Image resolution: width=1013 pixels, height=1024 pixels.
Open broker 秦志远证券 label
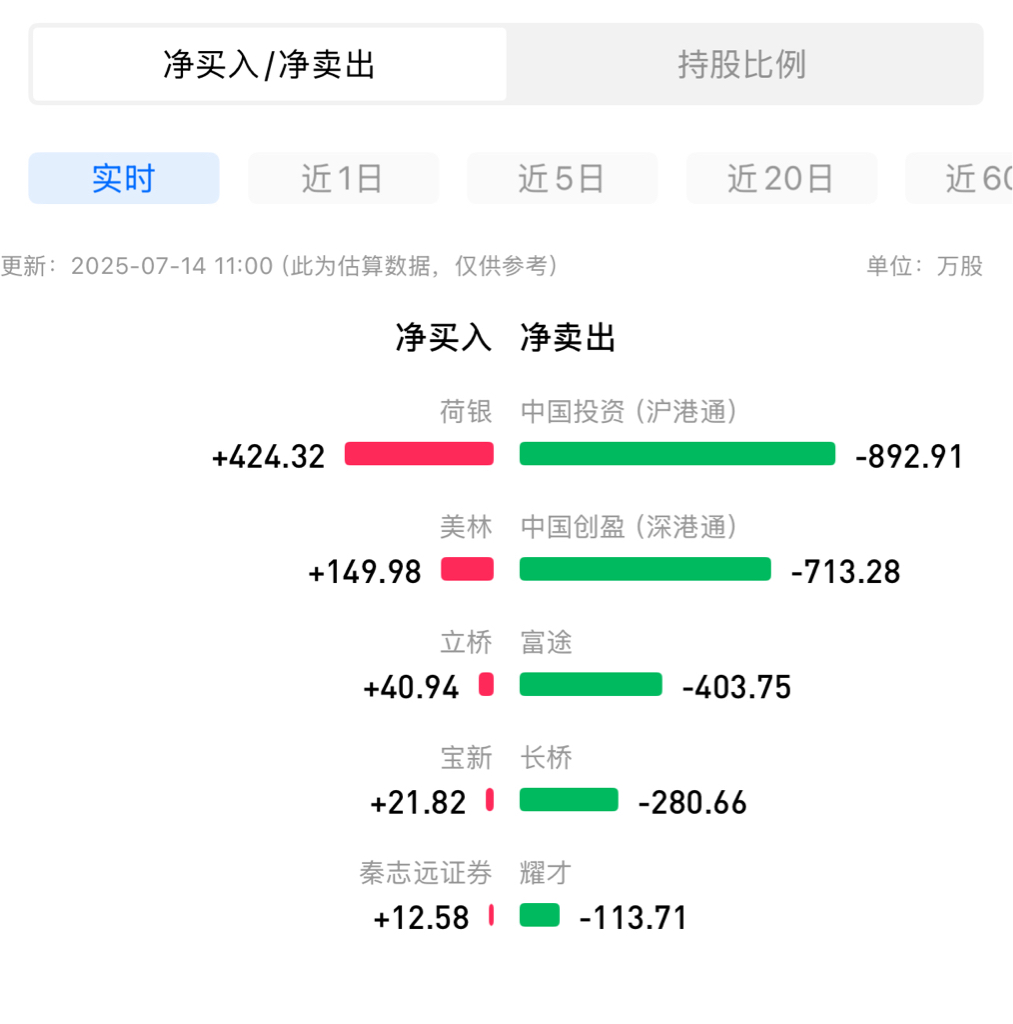pos(426,873)
